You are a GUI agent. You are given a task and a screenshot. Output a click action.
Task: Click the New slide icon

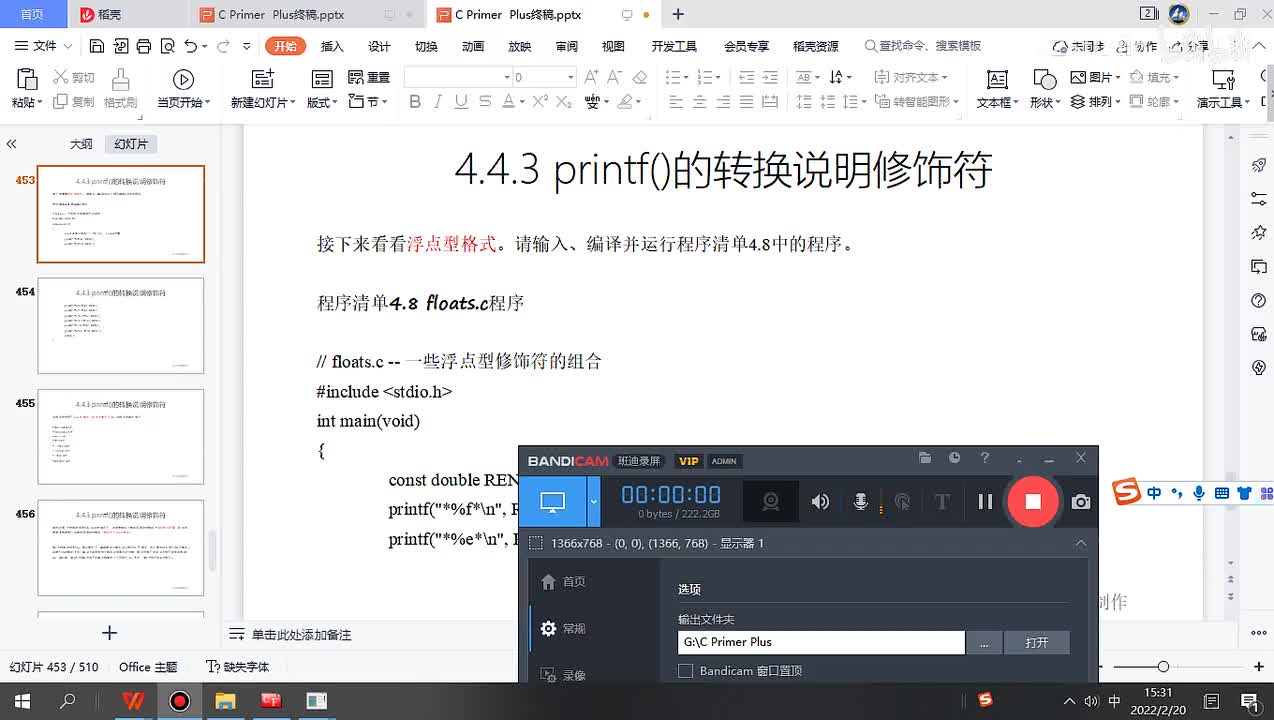[262, 80]
